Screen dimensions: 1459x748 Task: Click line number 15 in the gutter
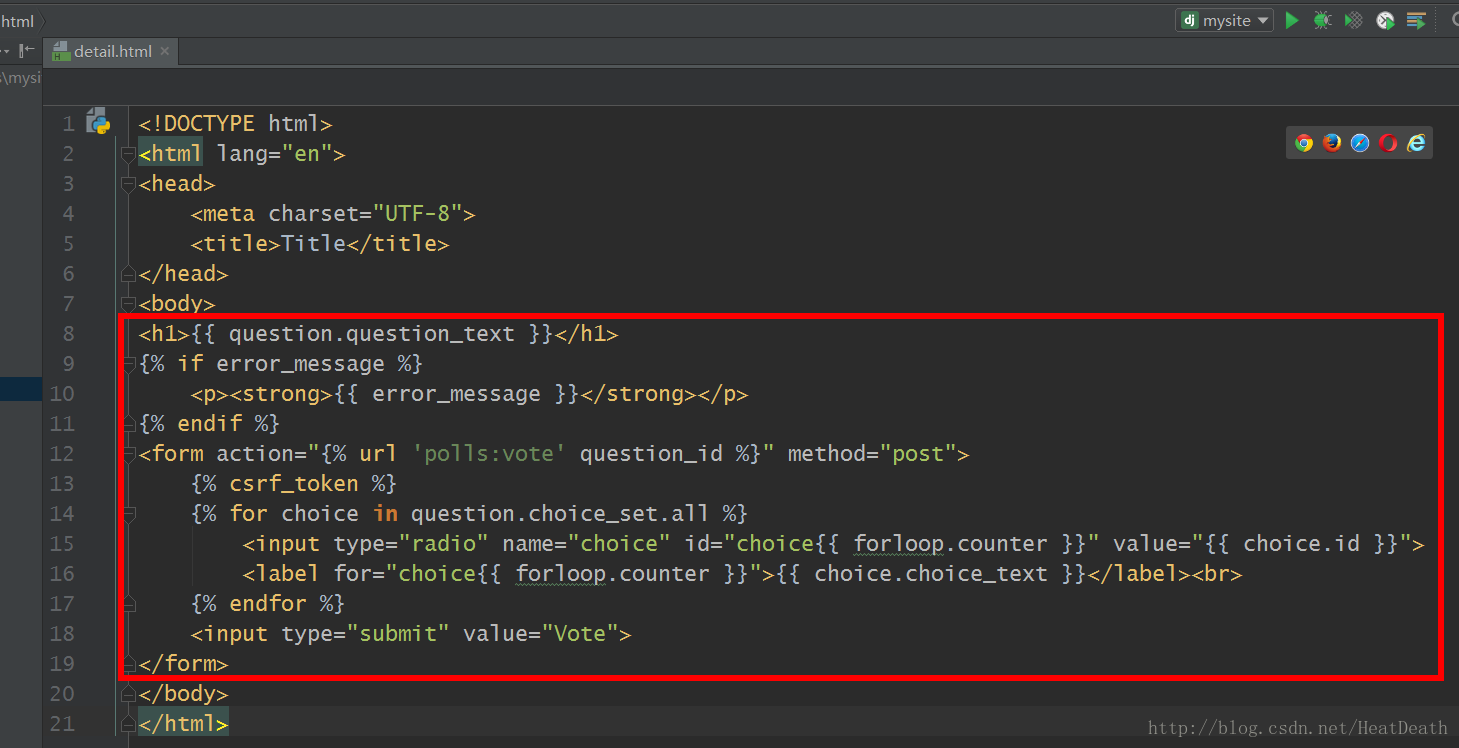[62, 544]
